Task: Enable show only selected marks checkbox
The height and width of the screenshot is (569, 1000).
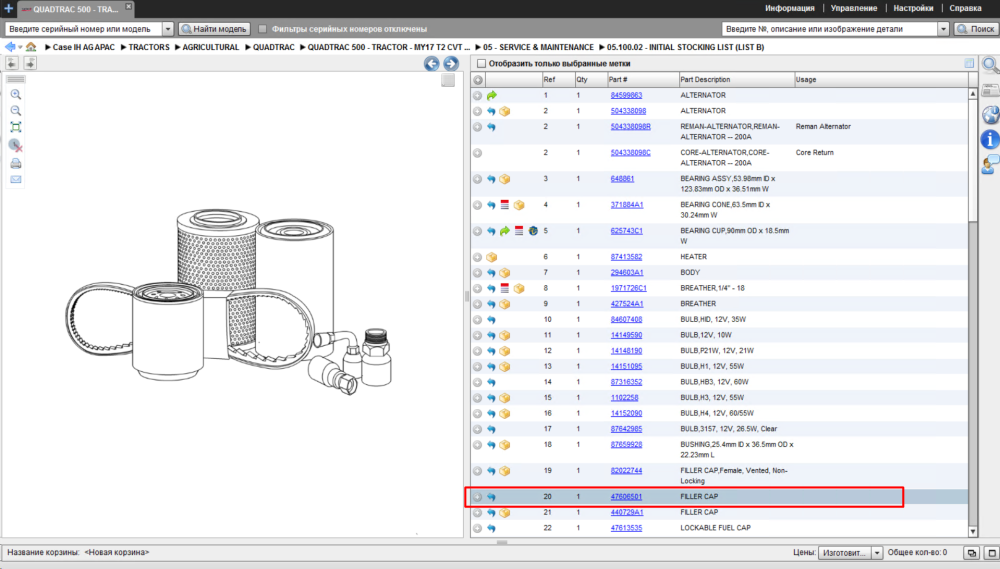Action: (482, 64)
